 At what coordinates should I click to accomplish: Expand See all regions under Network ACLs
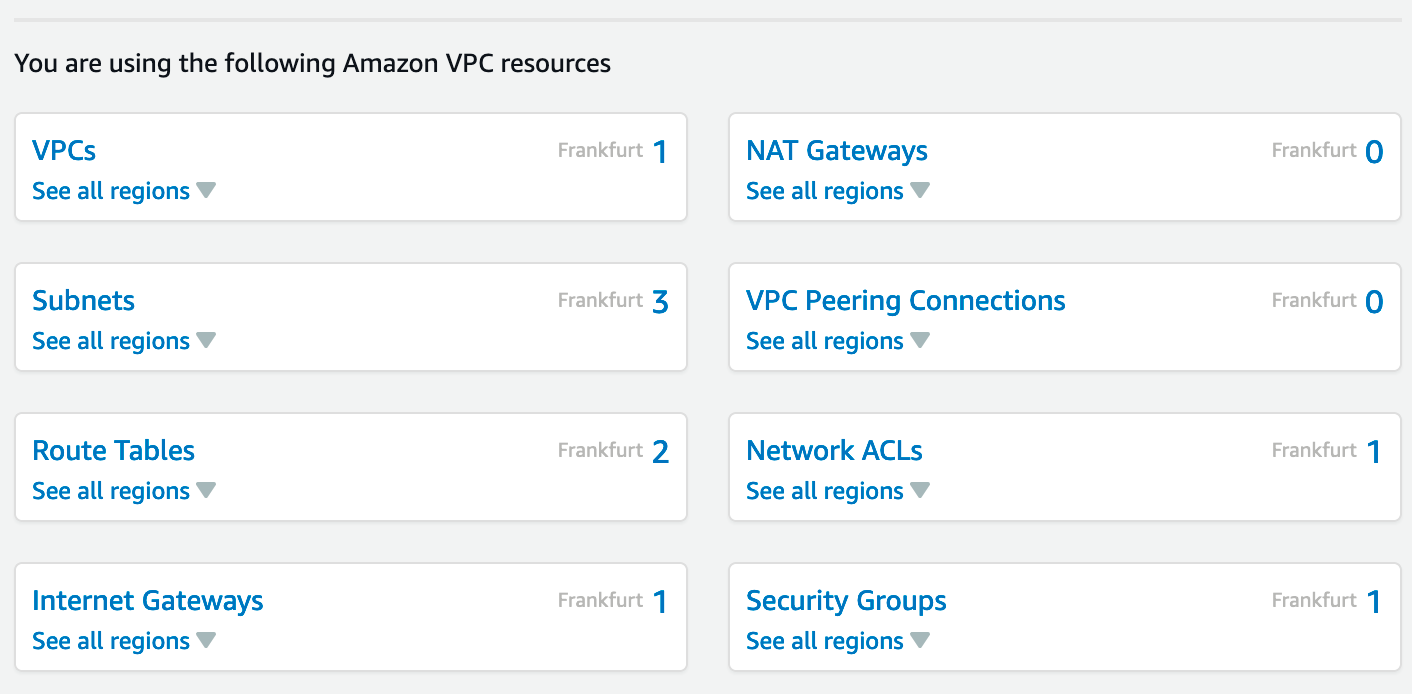(837, 491)
